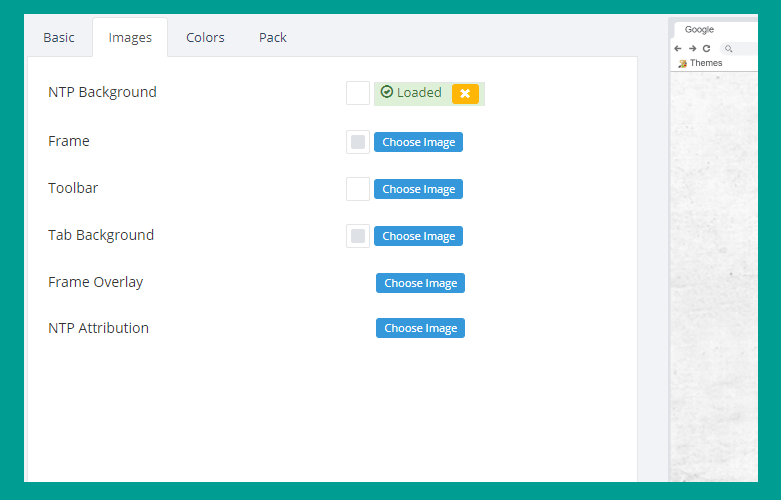Go to the Pack tab
781x500 pixels.
tap(272, 37)
